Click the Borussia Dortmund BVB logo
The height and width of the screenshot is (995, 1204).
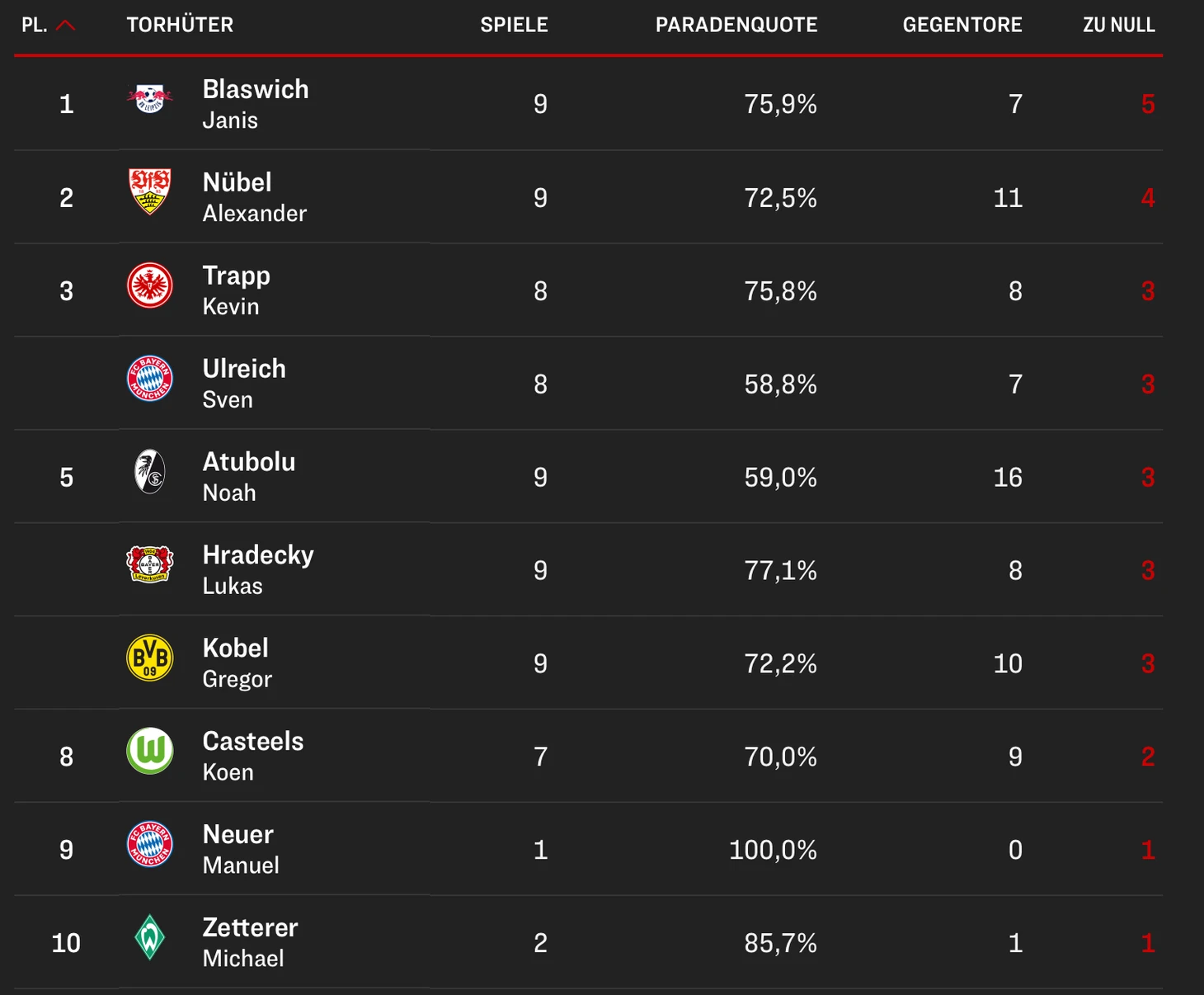pos(149,658)
